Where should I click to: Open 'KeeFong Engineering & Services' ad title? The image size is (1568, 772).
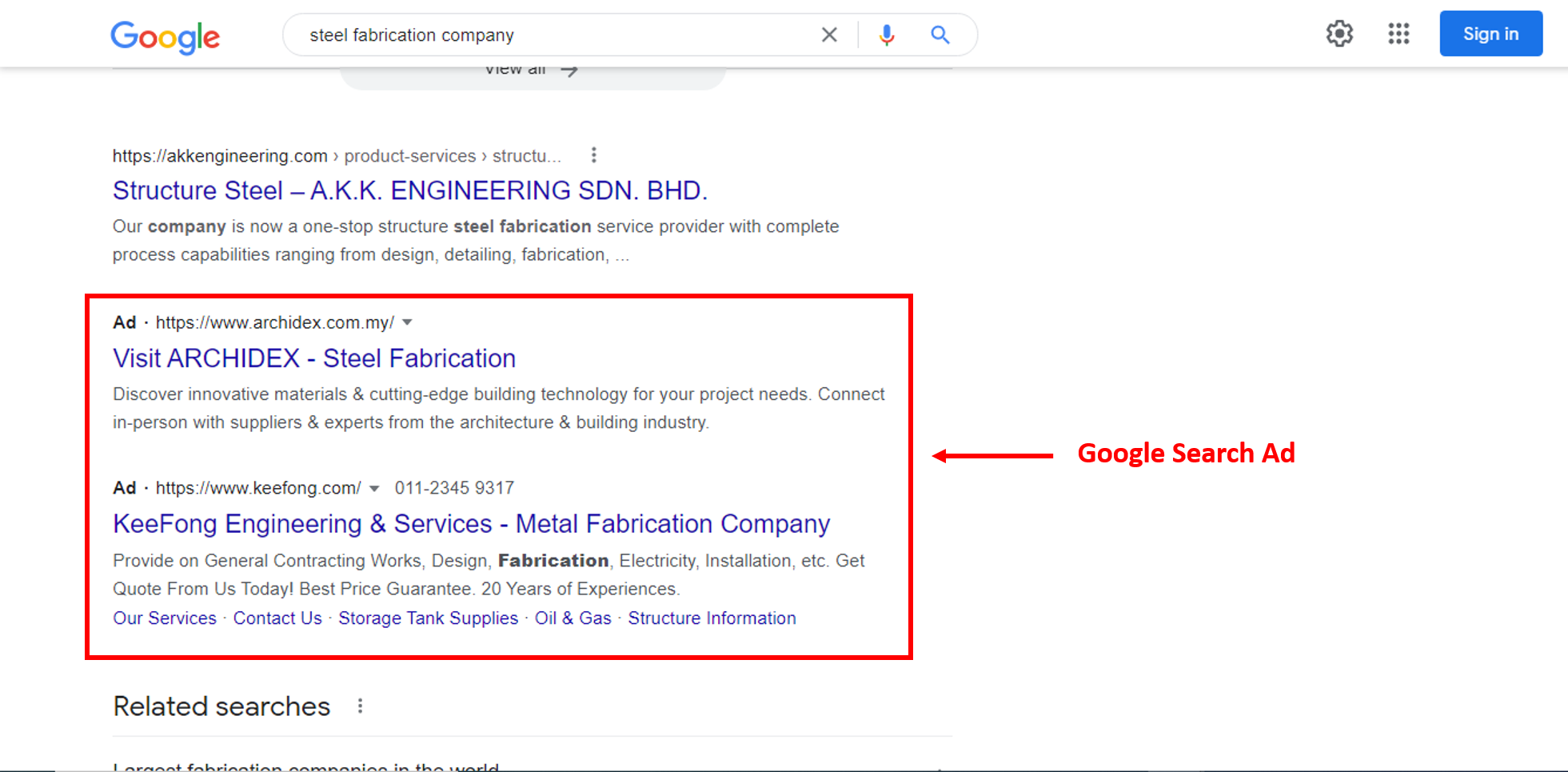click(472, 524)
